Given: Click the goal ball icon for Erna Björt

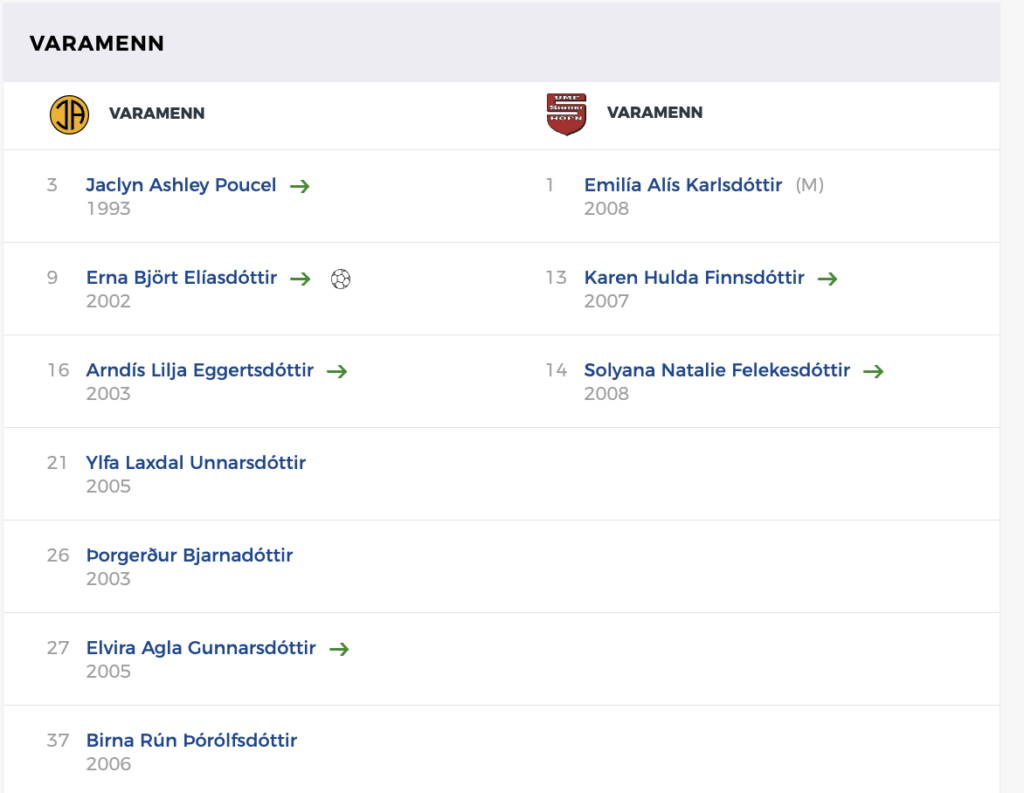Looking at the screenshot, I should 340,279.
